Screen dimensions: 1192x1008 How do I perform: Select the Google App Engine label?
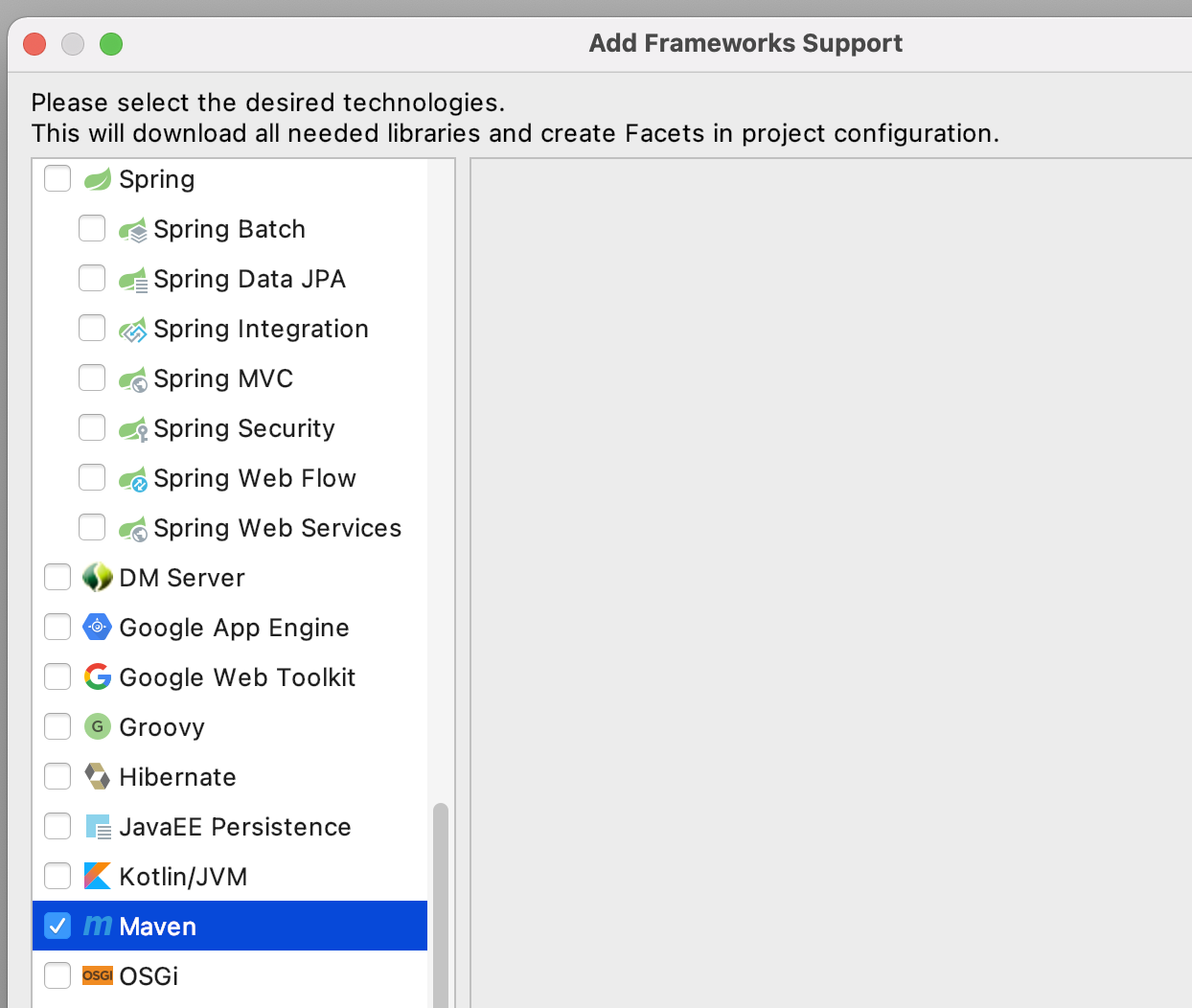[235, 629]
